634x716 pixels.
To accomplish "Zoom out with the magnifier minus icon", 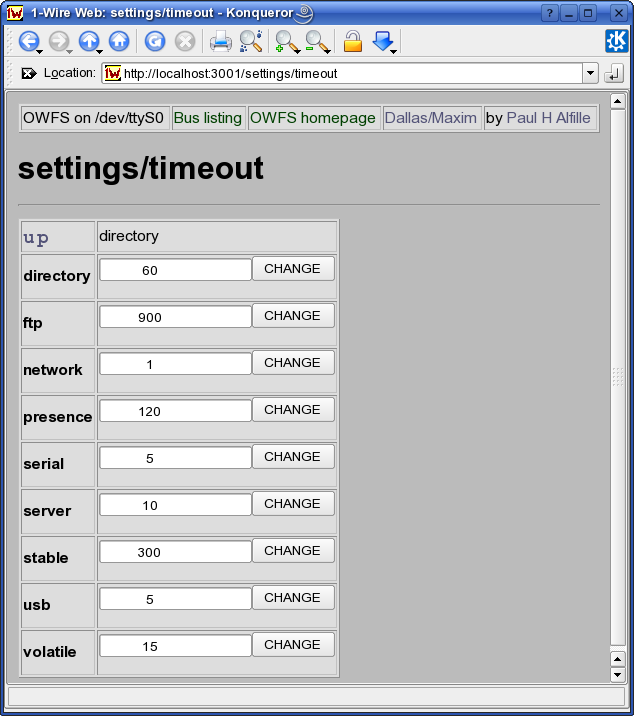I will click(x=316, y=41).
